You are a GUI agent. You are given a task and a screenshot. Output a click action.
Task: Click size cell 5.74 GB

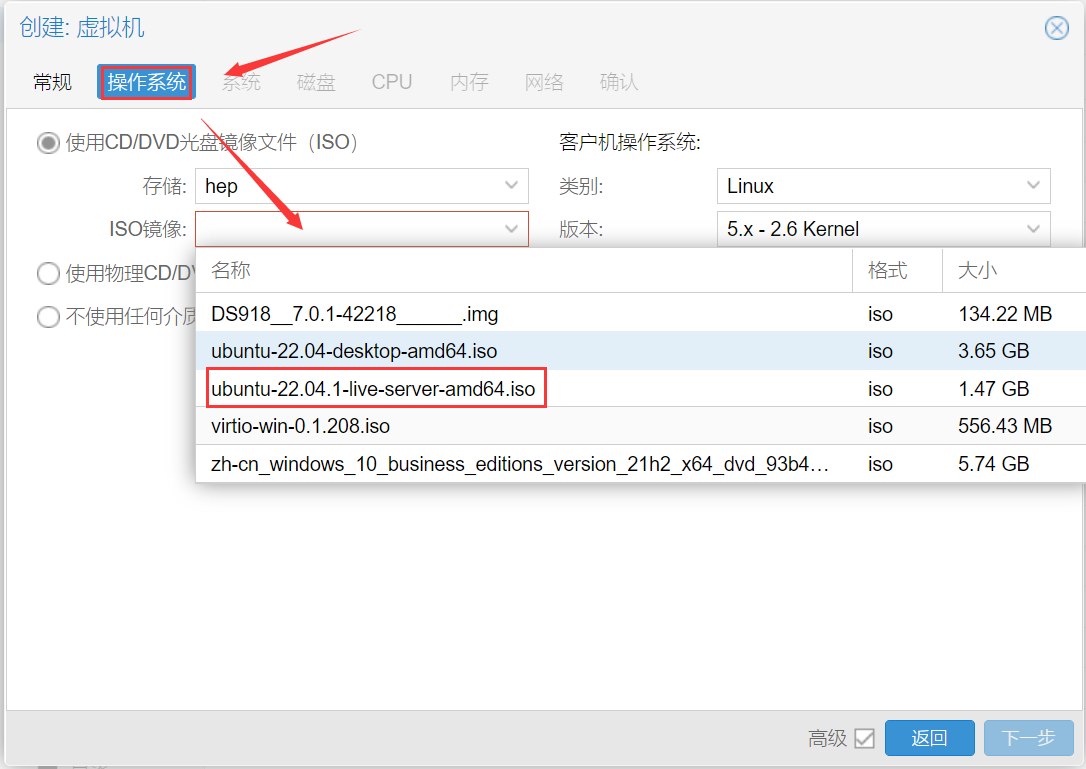point(993,463)
